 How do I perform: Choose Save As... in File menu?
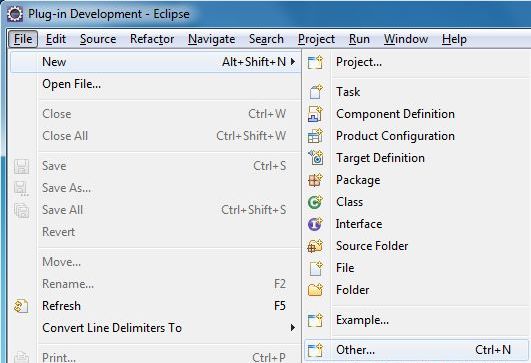[x=156, y=188]
